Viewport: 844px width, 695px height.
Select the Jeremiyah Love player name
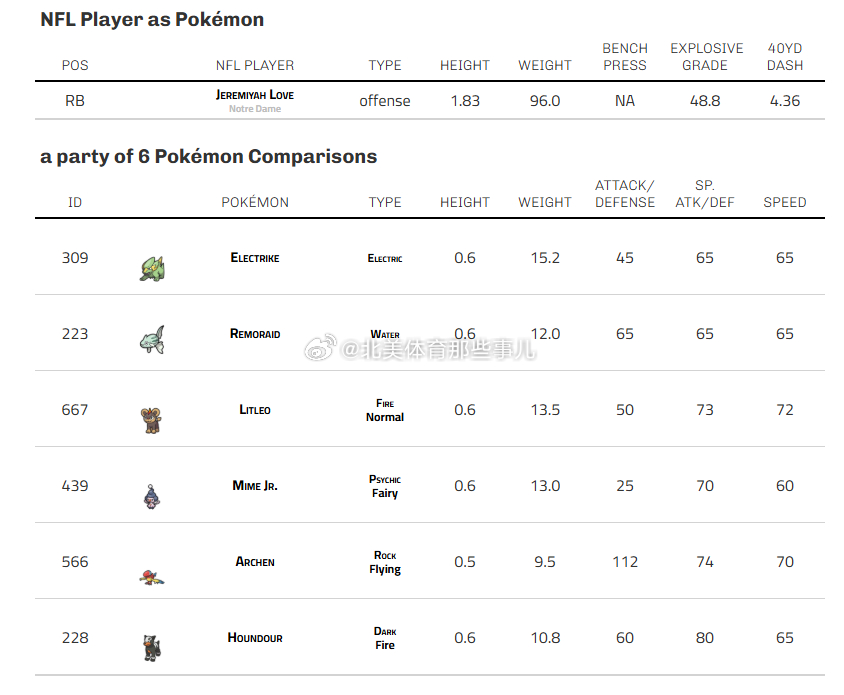255,95
